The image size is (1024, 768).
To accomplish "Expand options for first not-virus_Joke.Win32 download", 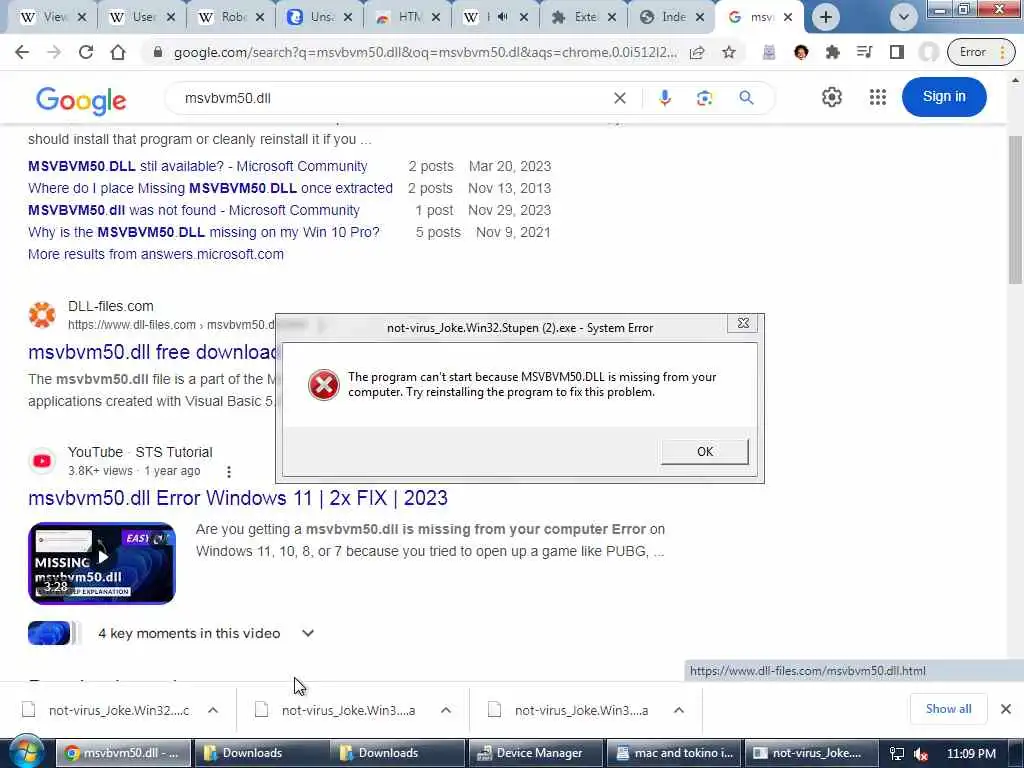I will click(x=213, y=710).
